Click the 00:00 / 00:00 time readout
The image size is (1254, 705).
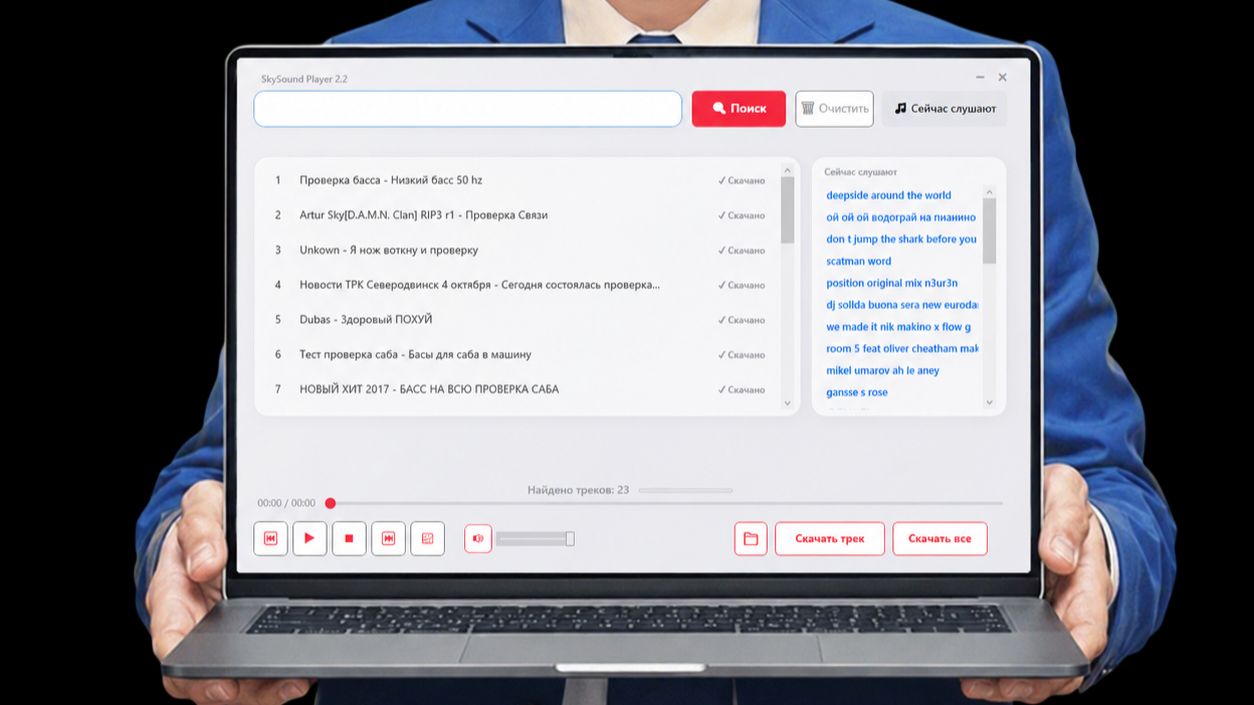pos(286,503)
